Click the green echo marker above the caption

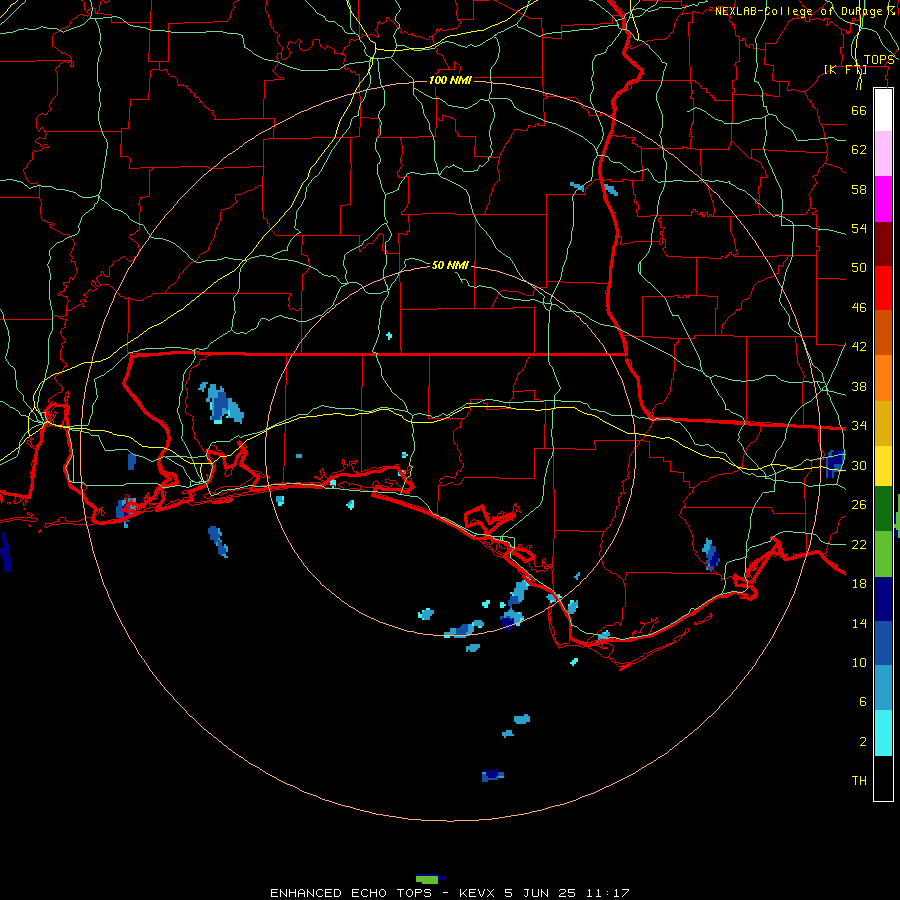429,879
